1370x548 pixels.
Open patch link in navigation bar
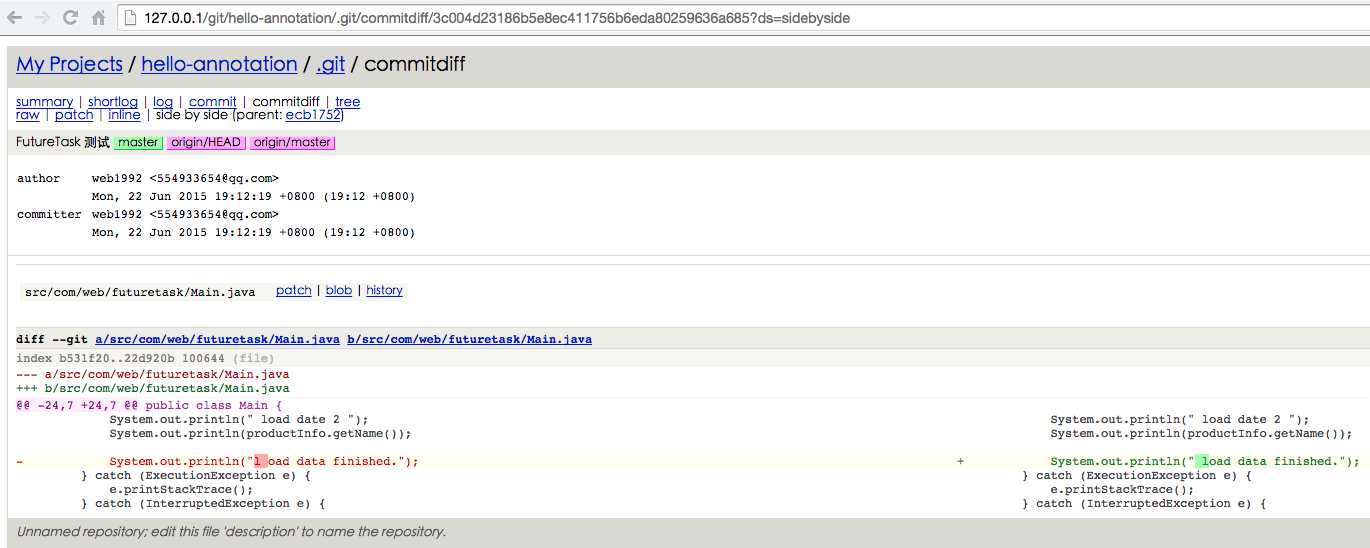(74, 115)
